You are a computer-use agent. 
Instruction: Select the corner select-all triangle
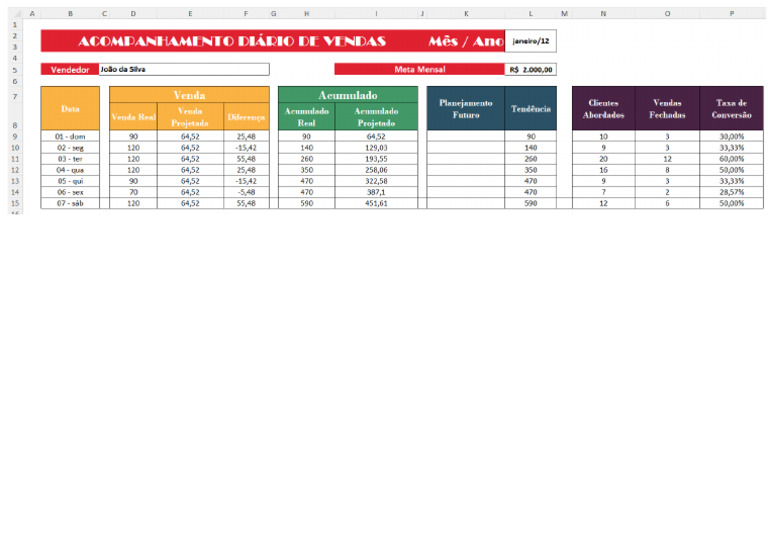point(15,14)
